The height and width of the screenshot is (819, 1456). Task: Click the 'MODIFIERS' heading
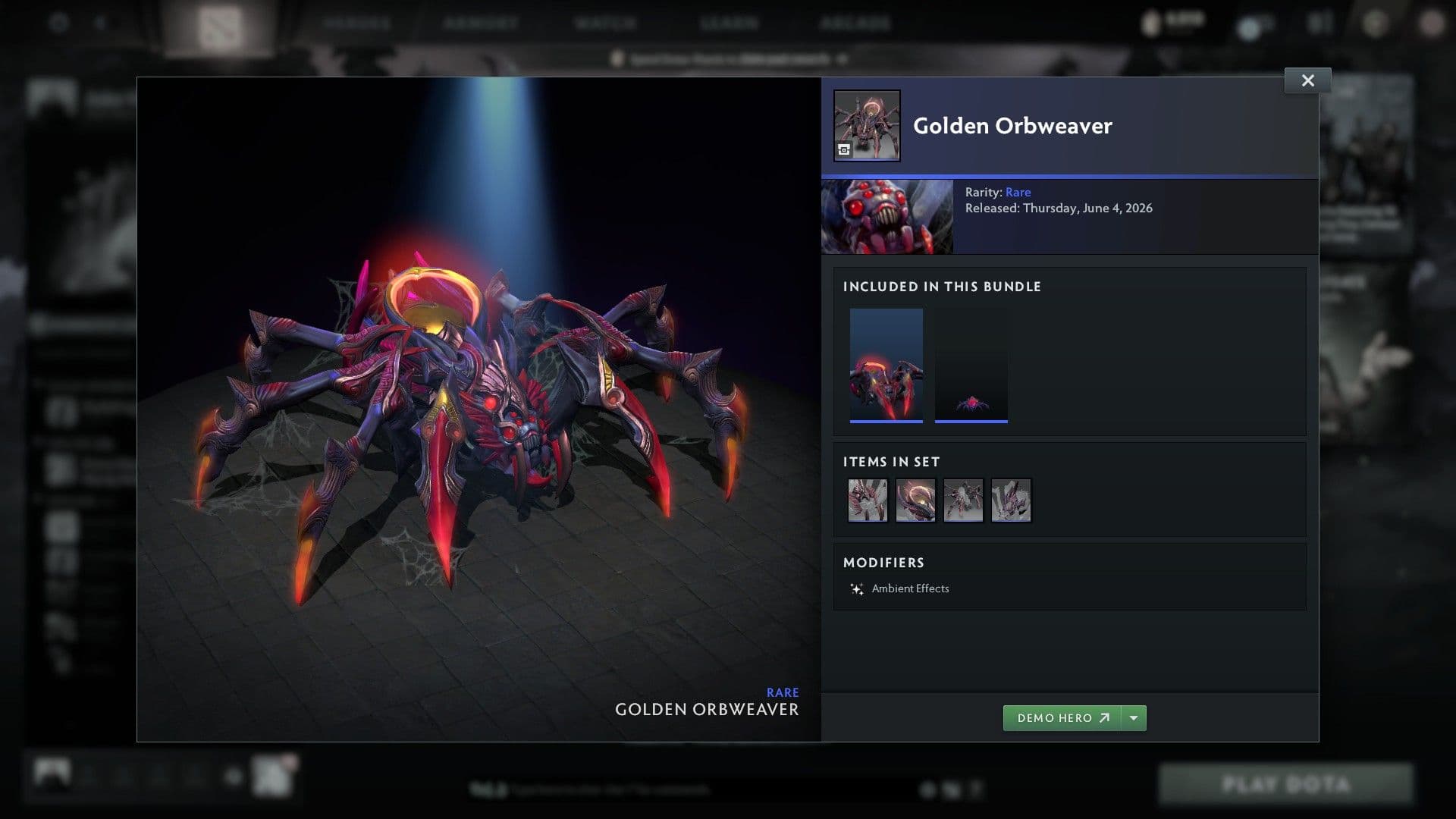click(x=883, y=563)
